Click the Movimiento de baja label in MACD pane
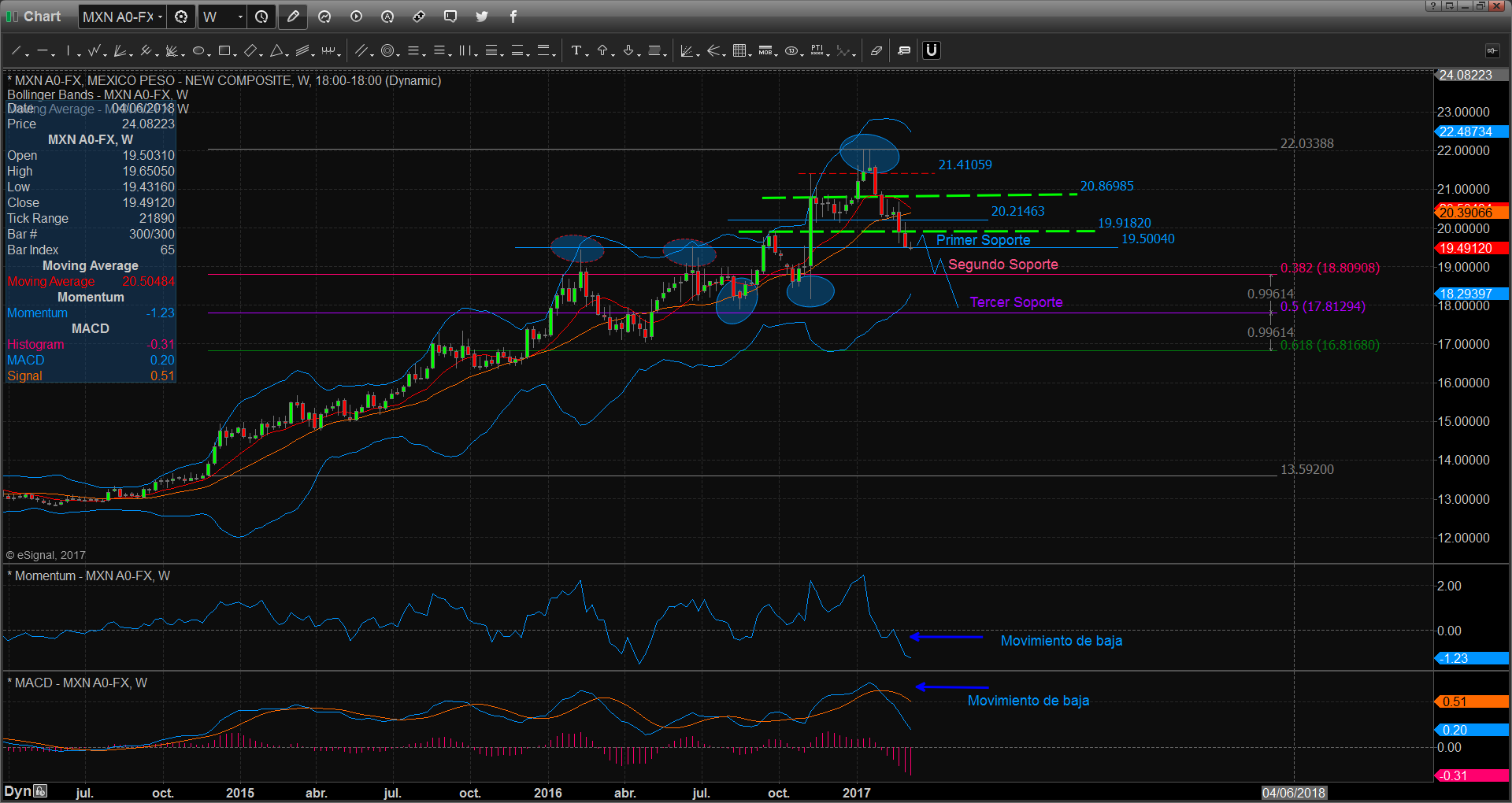The height and width of the screenshot is (803, 1512). 1028,701
